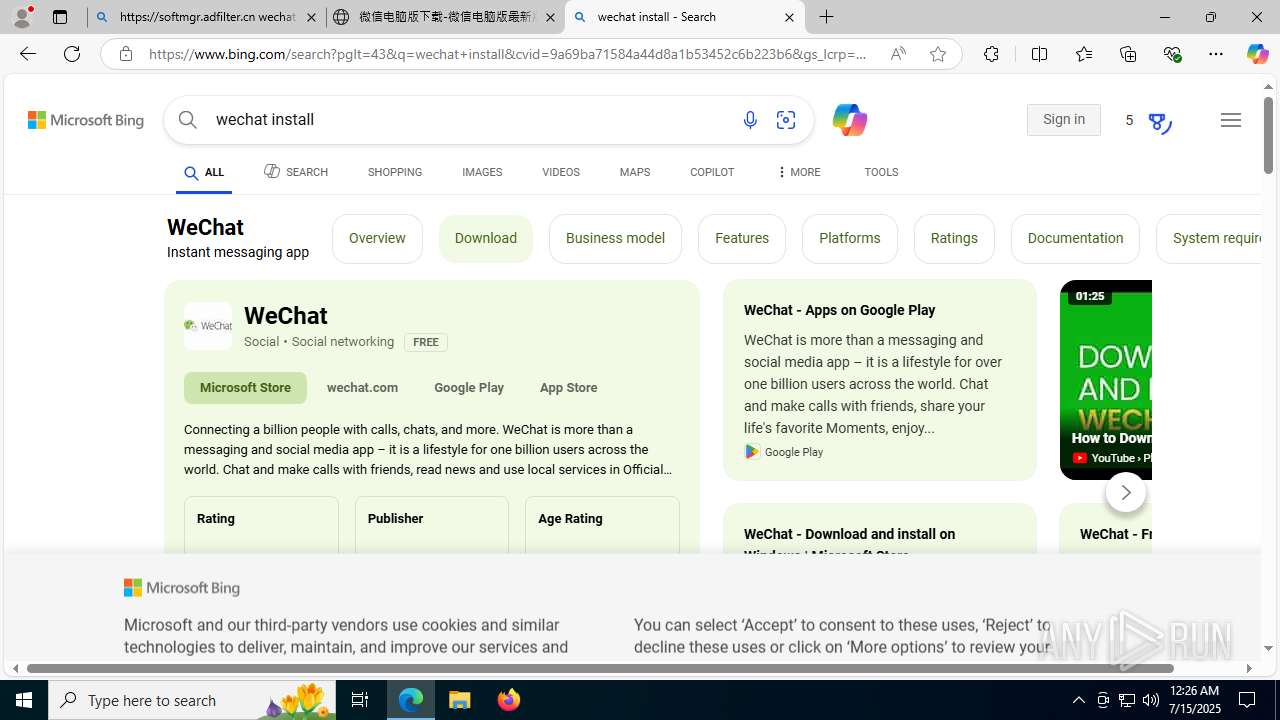This screenshot has height=720, width=1280.
Task: Select the Platforms pill
Action: coord(850,238)
